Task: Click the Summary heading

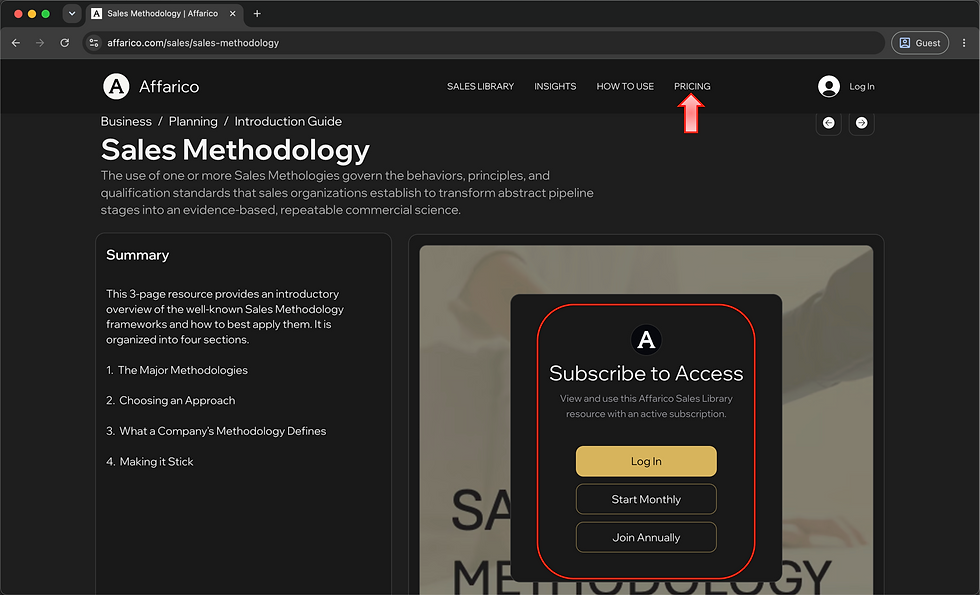Action: 138,255
